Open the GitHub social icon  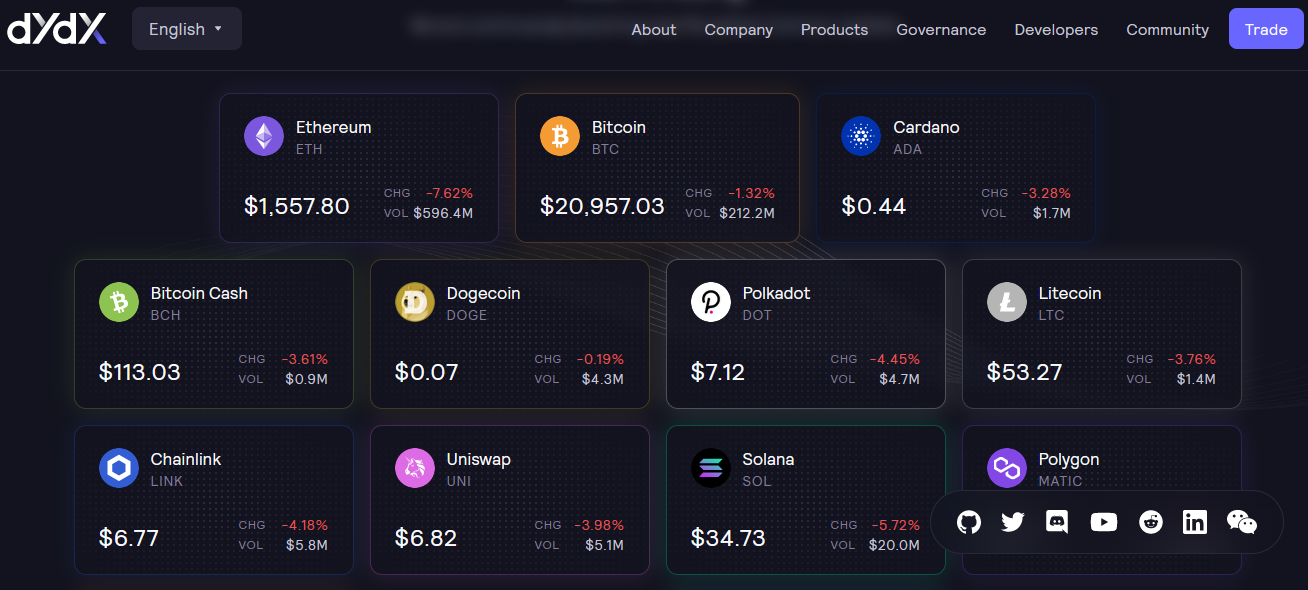coord(968,522)
